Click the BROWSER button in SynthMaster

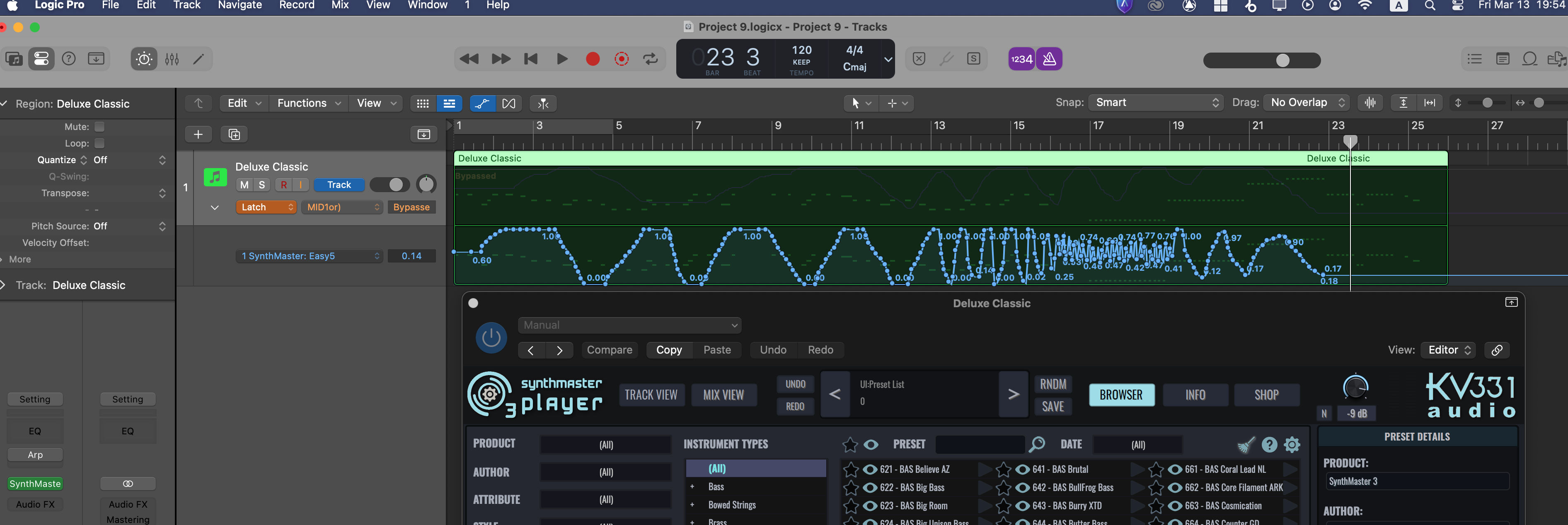(1120, 395)
